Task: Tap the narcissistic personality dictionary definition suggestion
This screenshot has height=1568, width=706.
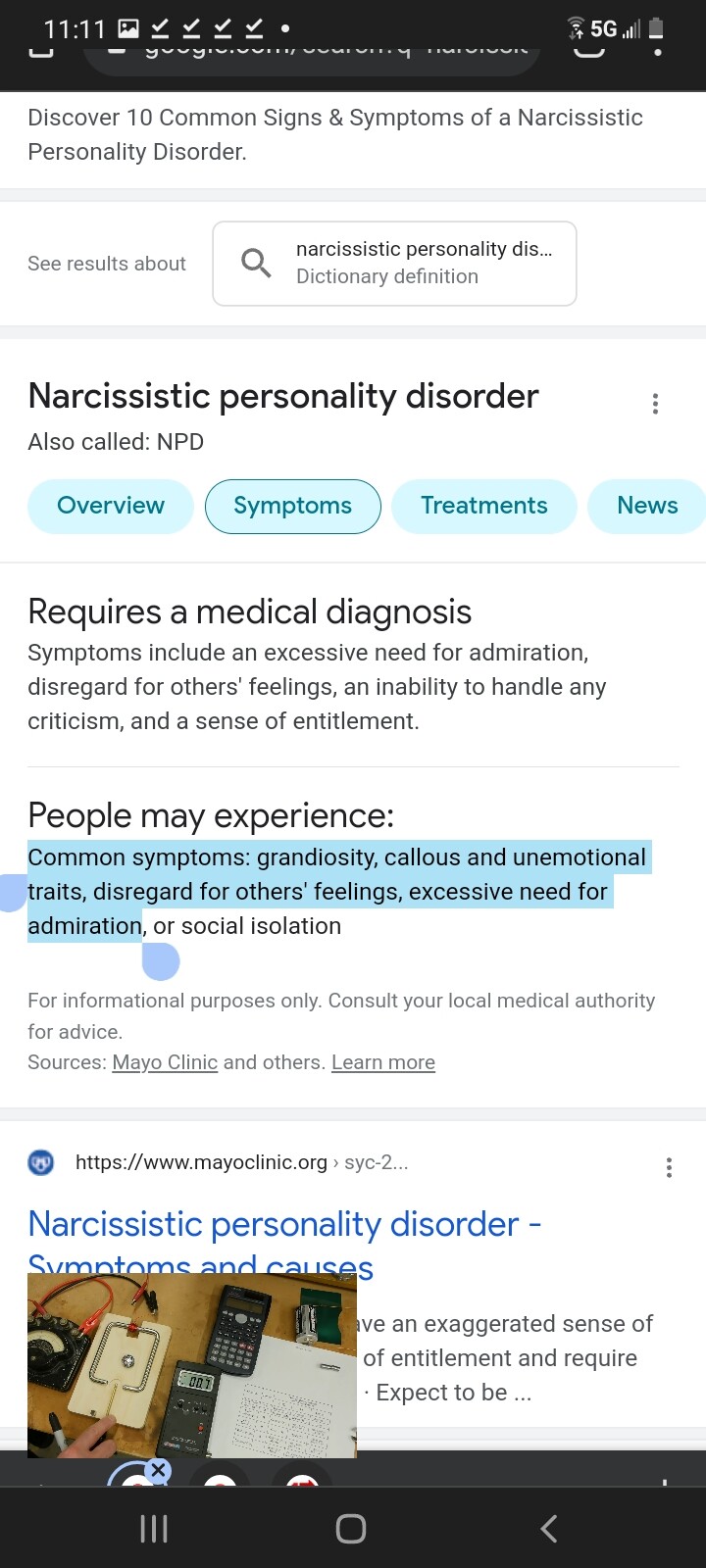Action: (x=424, y=263)
